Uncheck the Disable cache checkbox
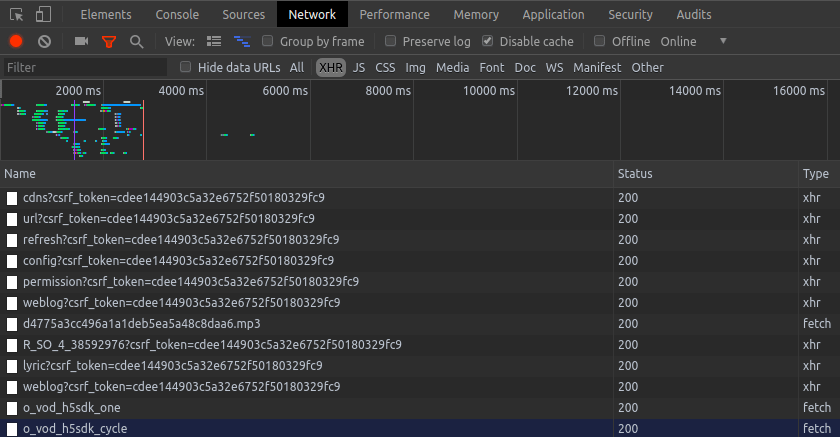Image resolution: width=840 pixels, height=437 pixels. [x=488, y=41]
